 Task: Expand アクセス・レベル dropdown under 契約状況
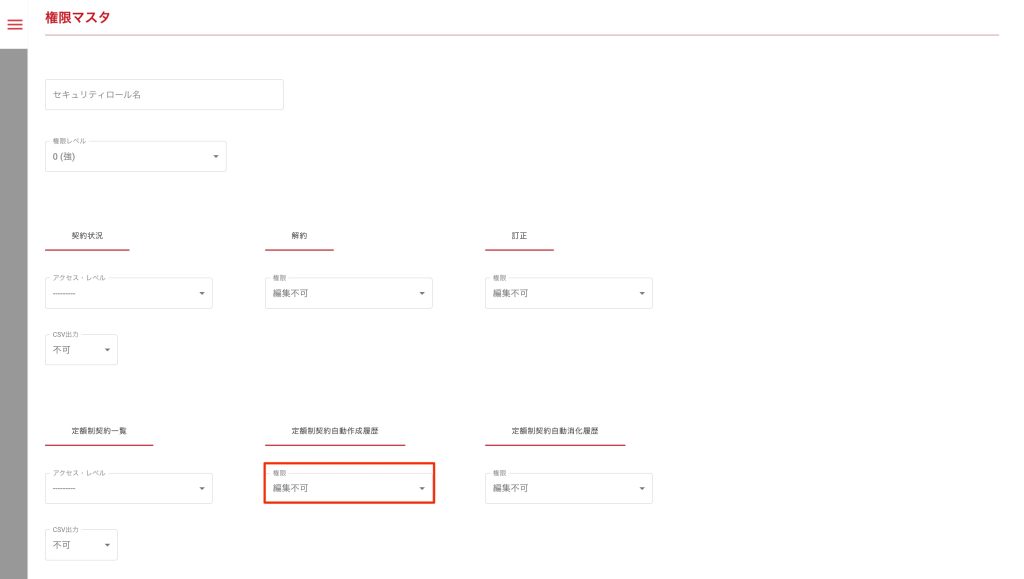point(128,293)
